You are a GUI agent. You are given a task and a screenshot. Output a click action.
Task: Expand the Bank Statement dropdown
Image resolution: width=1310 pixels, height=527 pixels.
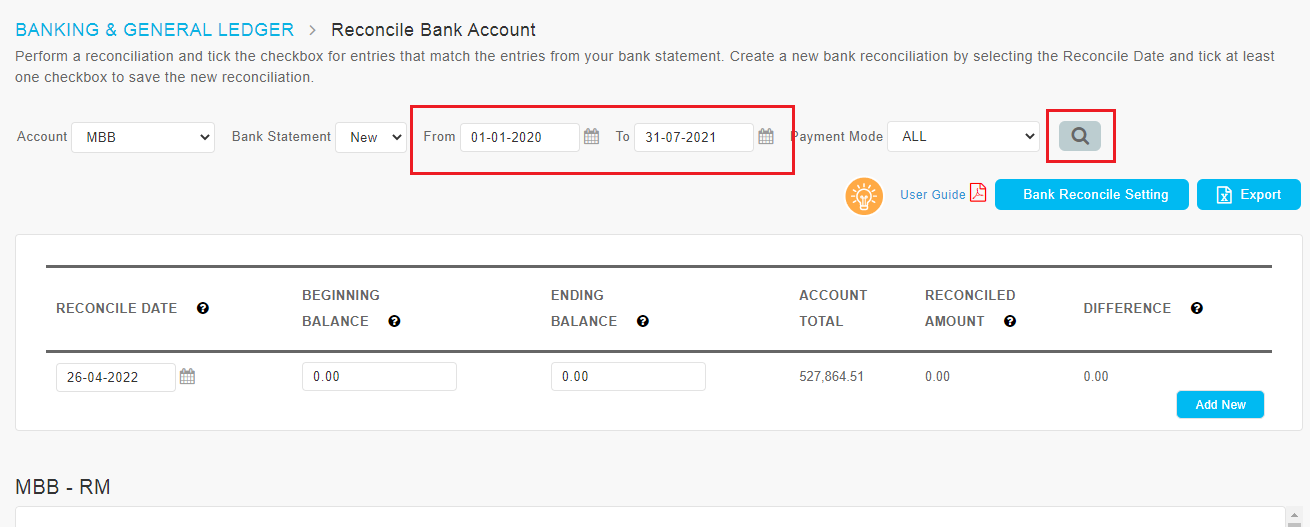[370, 137]
